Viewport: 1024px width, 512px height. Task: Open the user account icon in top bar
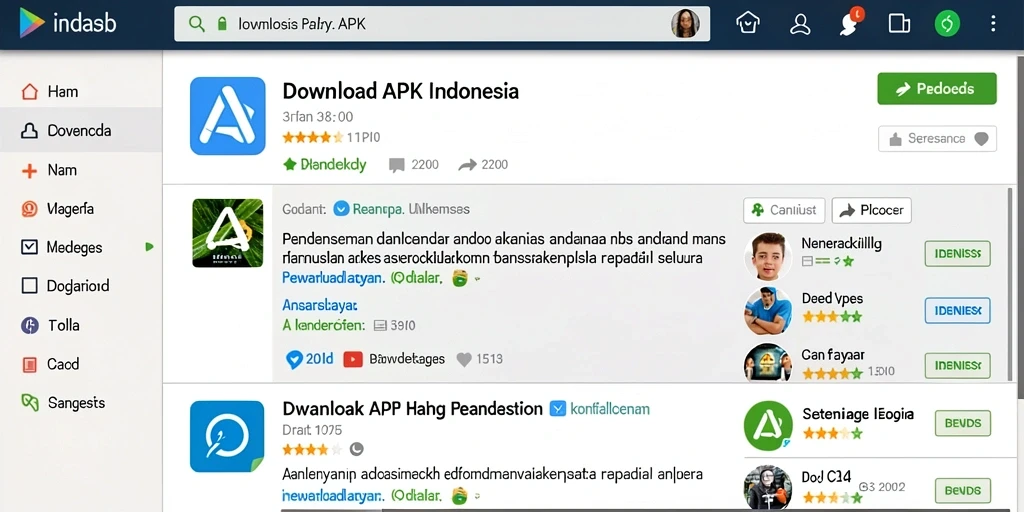(x=800, y=24)
